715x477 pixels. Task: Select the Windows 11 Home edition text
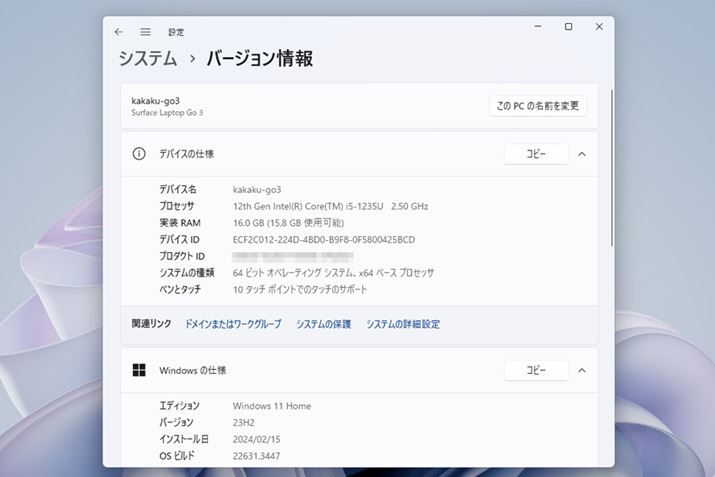pos(272,406)
